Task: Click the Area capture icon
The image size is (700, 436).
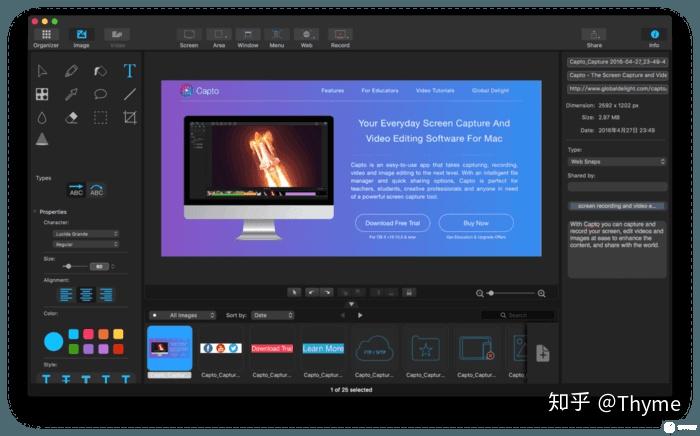Action: coord(219,35)
